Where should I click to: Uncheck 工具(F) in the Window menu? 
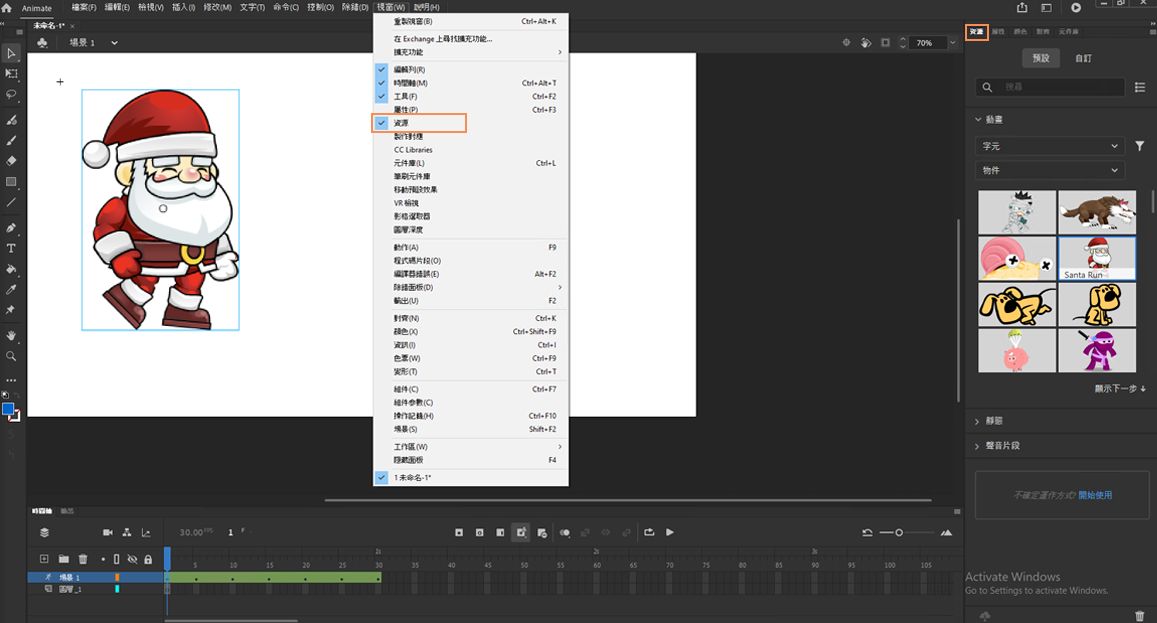tap(471, 96)
